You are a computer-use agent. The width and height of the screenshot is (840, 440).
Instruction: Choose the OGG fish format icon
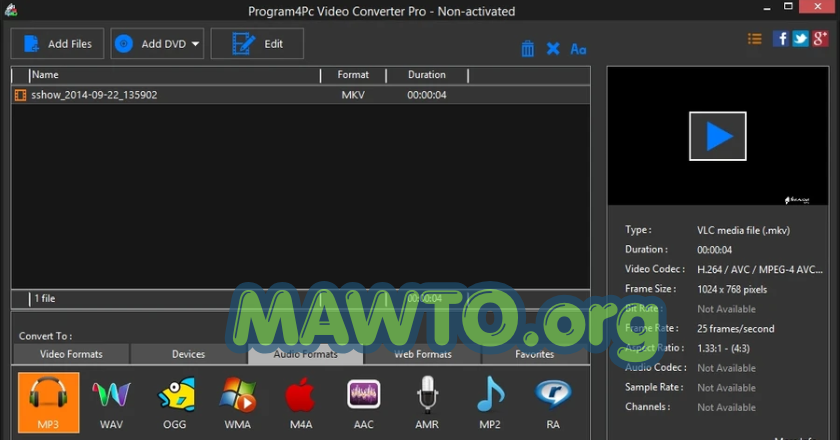point(175,402)
